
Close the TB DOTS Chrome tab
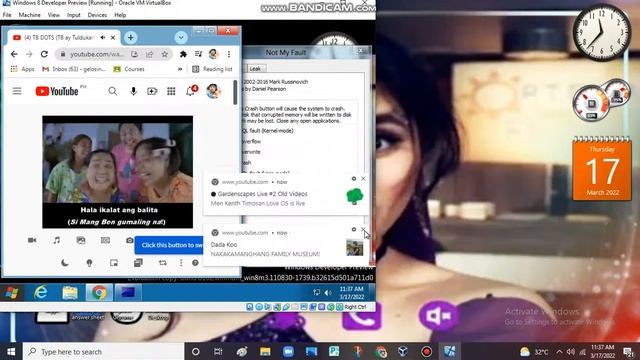(x=113, y=38)
